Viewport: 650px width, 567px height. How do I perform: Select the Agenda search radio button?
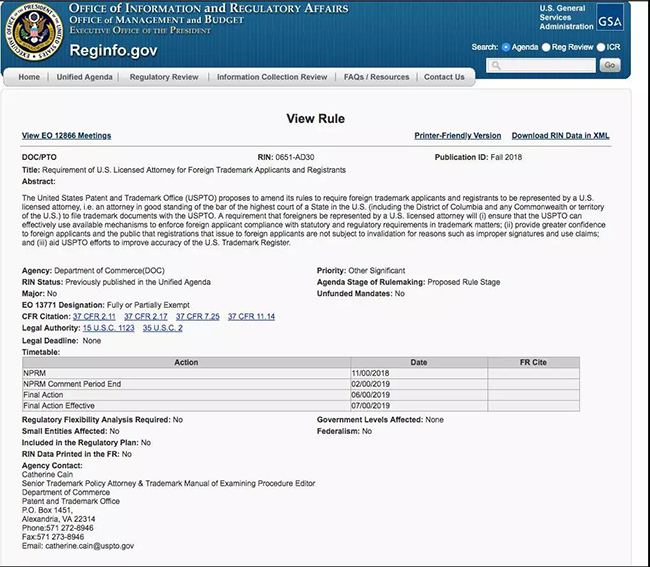coord(505,47)
